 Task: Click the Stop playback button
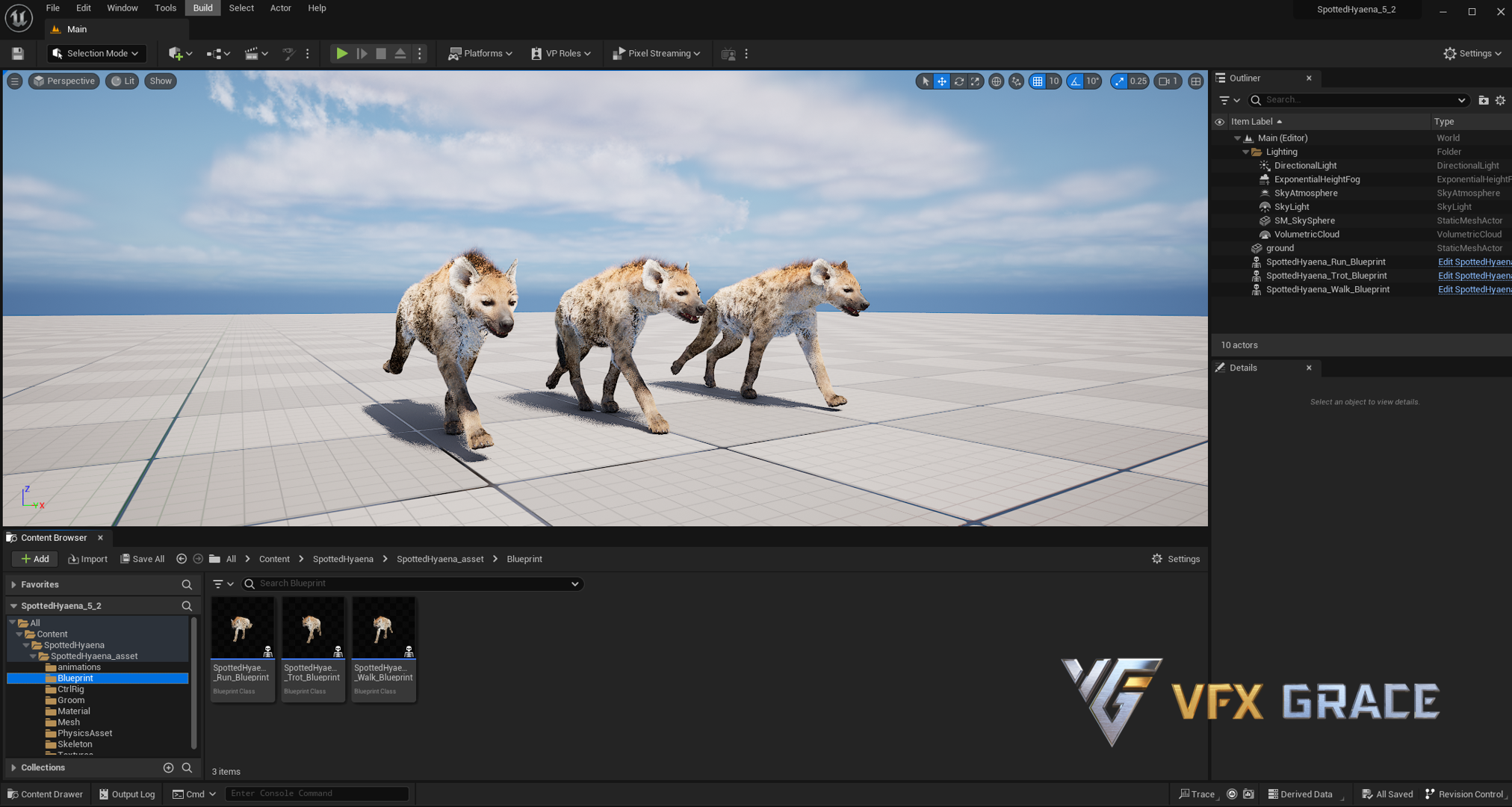coord(381,53)
